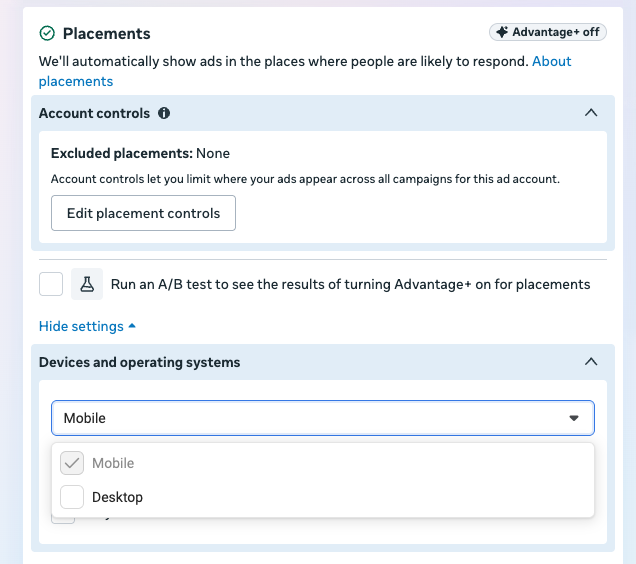Image resolution: width=636 pixels, height=564 pixels.
Task: Click the Account controls heading label
Action: click(x=95, y=113)
